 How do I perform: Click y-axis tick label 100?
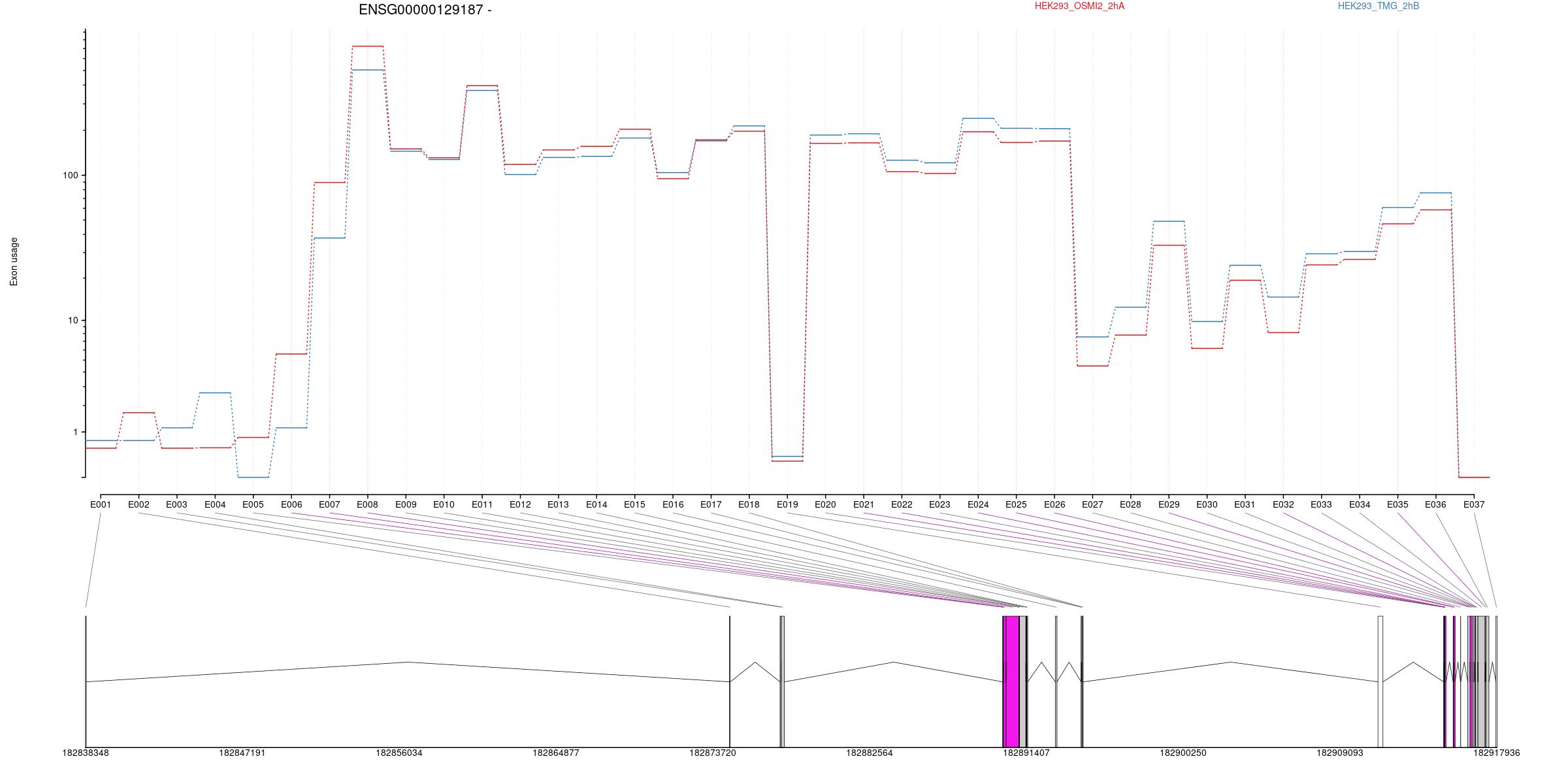coord(70,176)
